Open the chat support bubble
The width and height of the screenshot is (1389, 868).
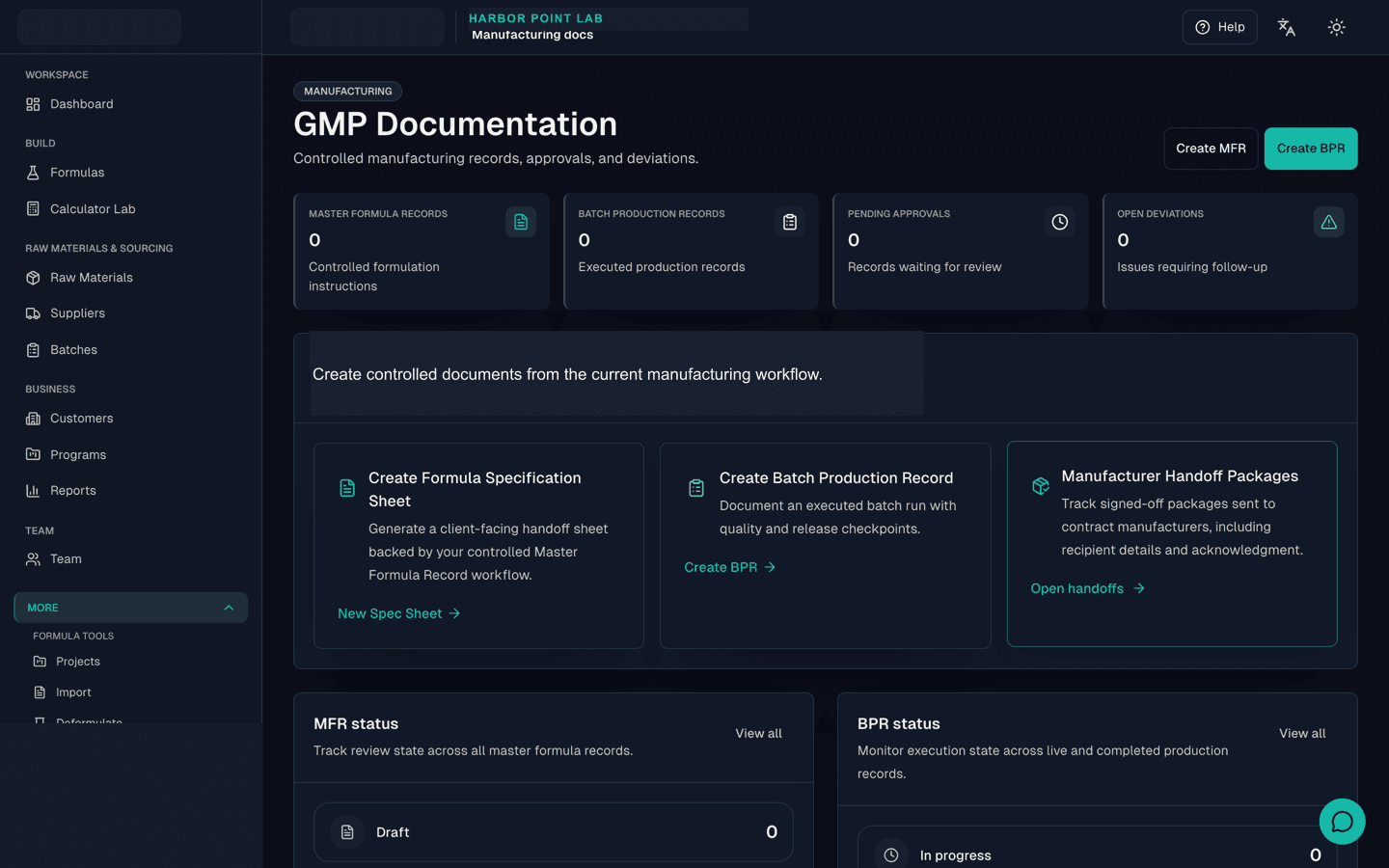pyautogui.click(x=1342, y=822)
